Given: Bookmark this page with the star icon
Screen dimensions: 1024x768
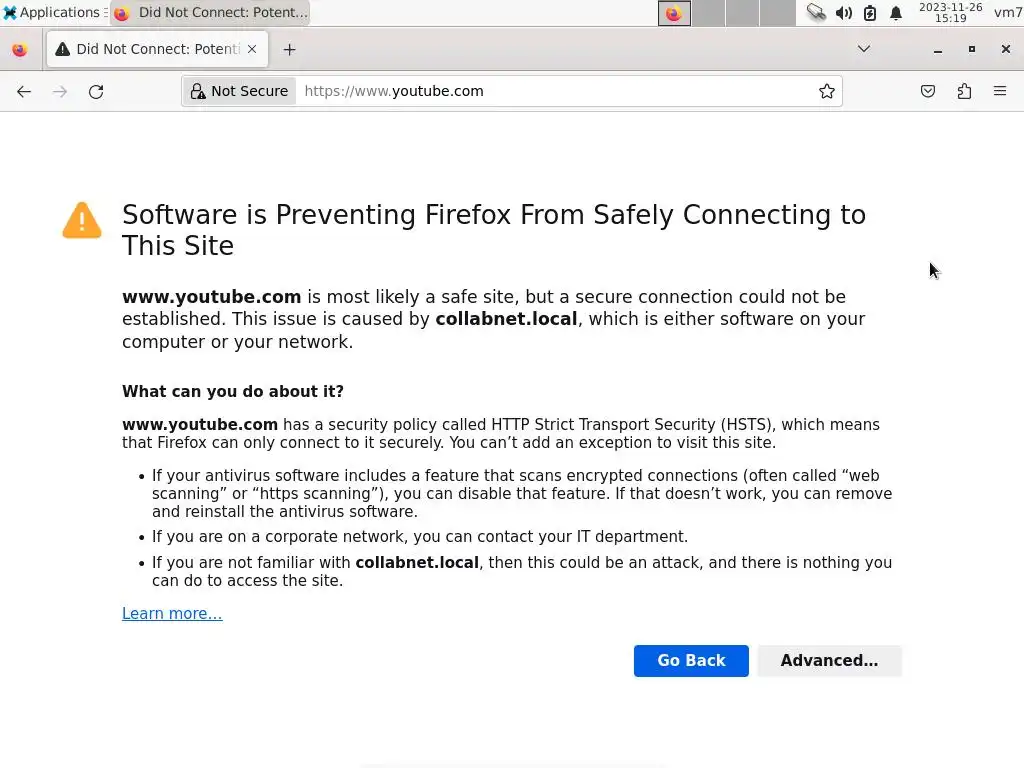Looking at the screenshot, I should point(827,91).
